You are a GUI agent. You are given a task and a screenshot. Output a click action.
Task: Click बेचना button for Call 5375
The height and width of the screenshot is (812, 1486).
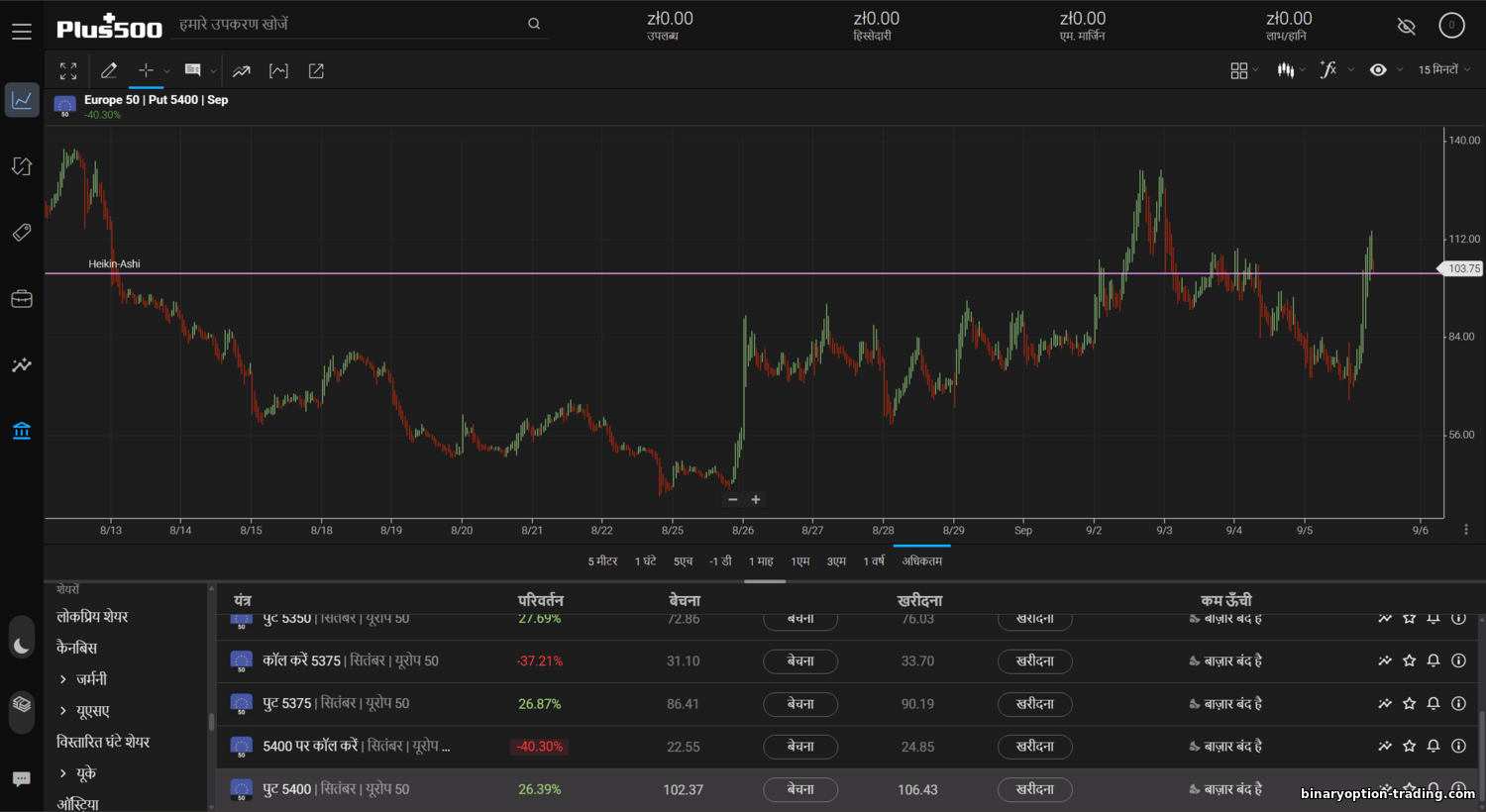tap(800, 660)
